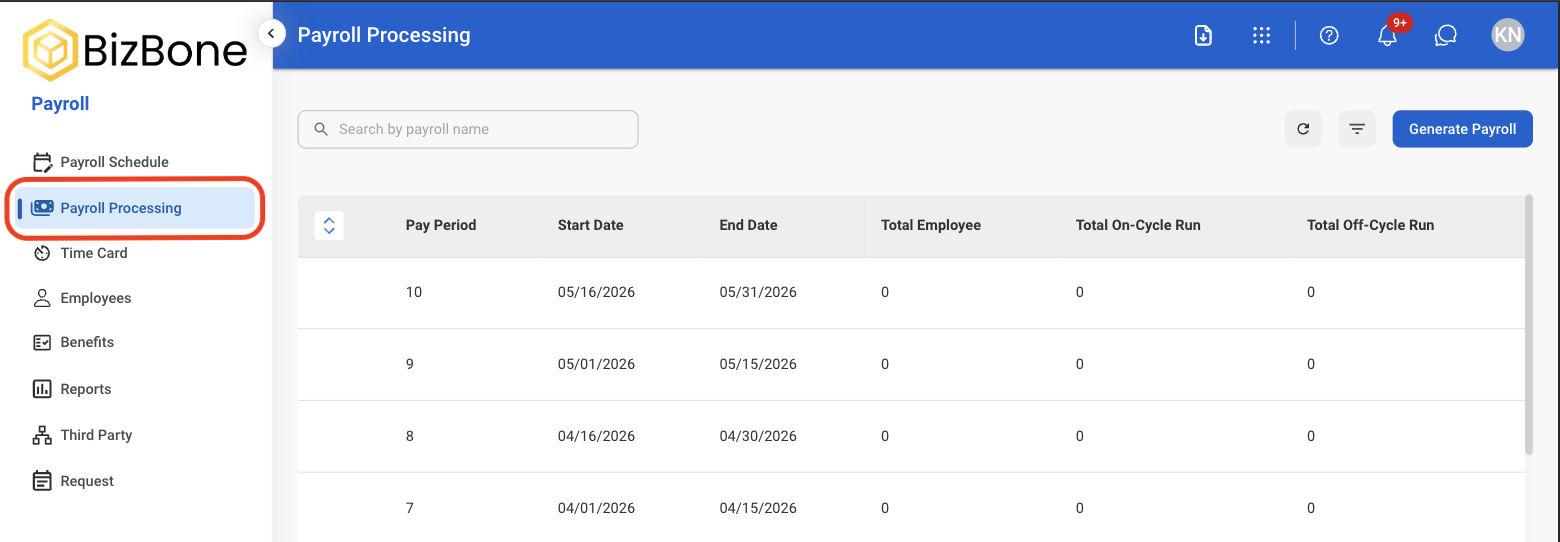Refresh the payroll list
This screenshot has width=1560, height=542.
[1303, 129]
